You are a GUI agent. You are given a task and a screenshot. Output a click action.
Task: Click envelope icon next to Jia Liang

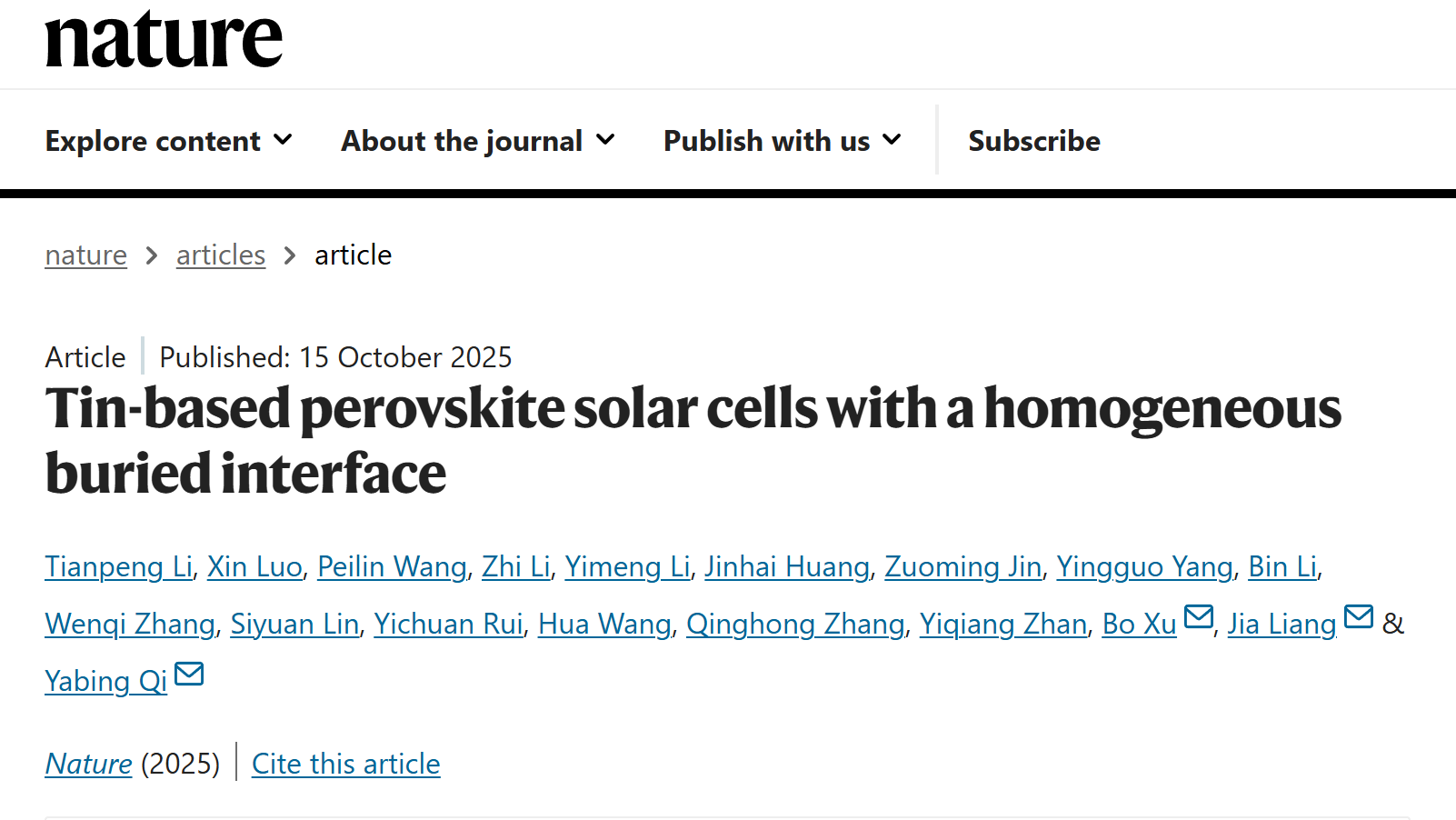pyautogui.click(x=1359, y=617)
